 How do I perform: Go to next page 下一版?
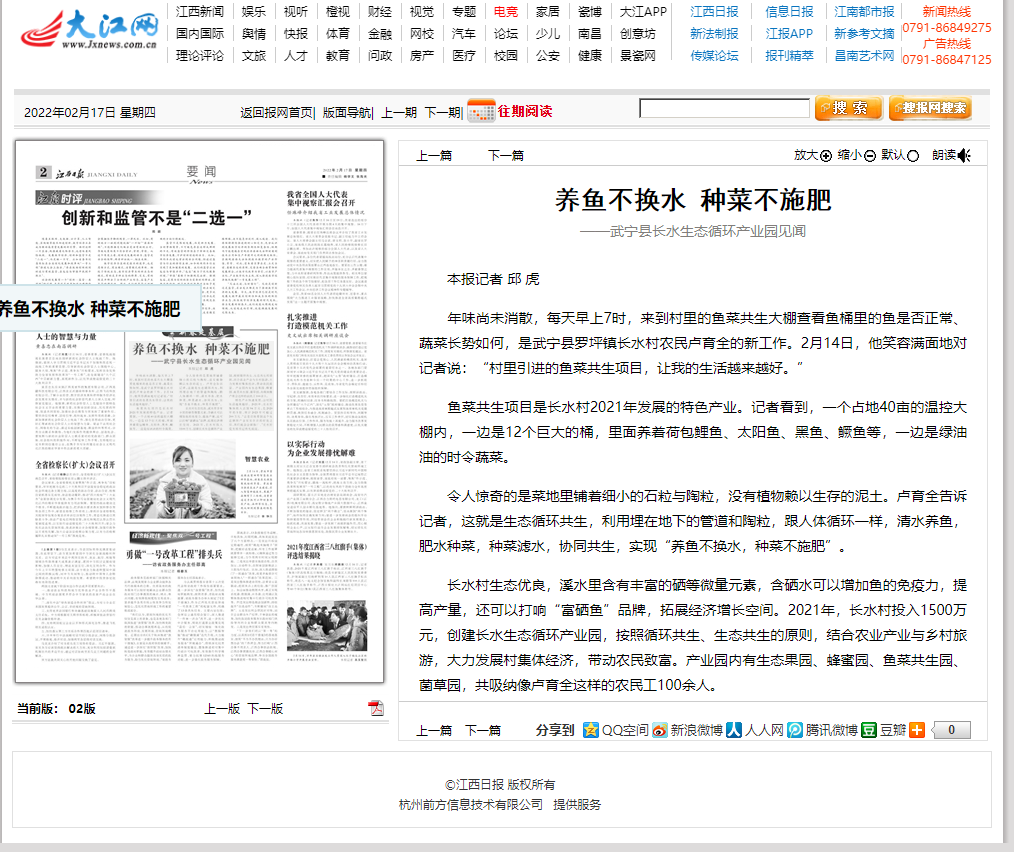pyautogui.click(x=265, y=708)
